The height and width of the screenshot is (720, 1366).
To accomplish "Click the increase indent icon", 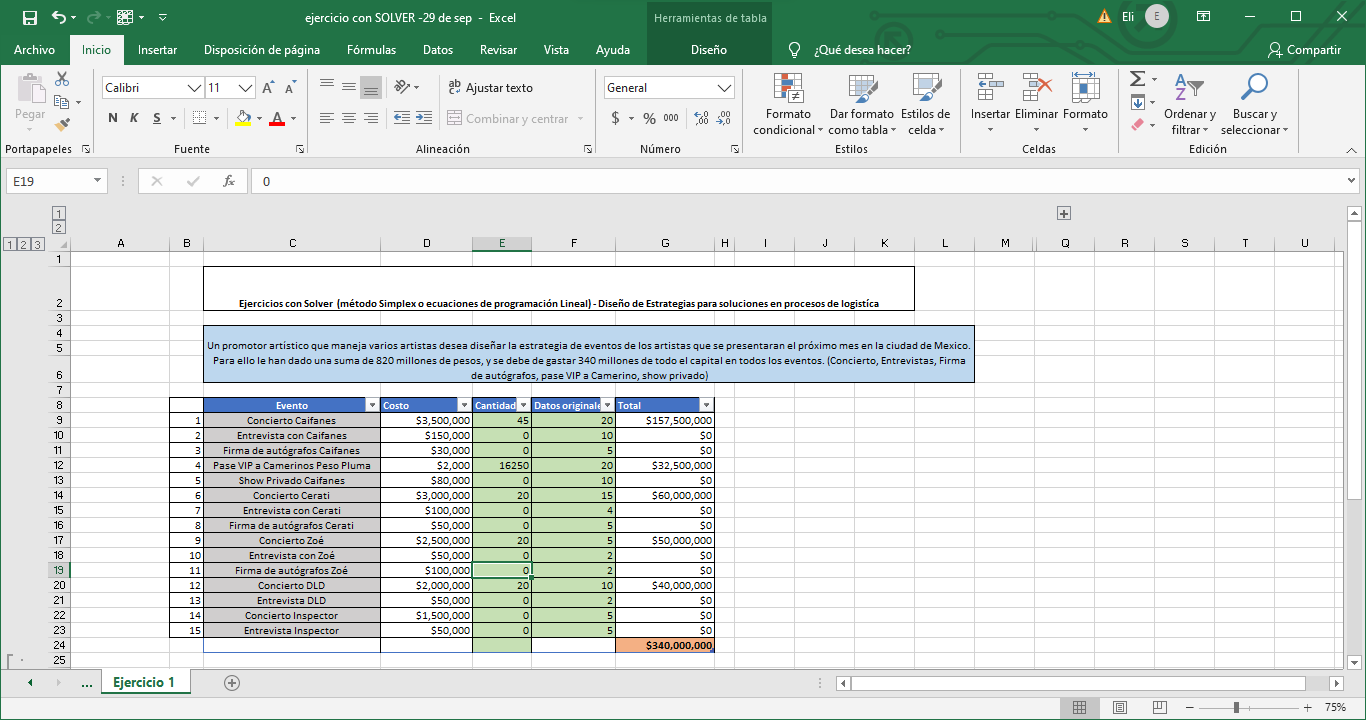I will [x=423, y=118].
